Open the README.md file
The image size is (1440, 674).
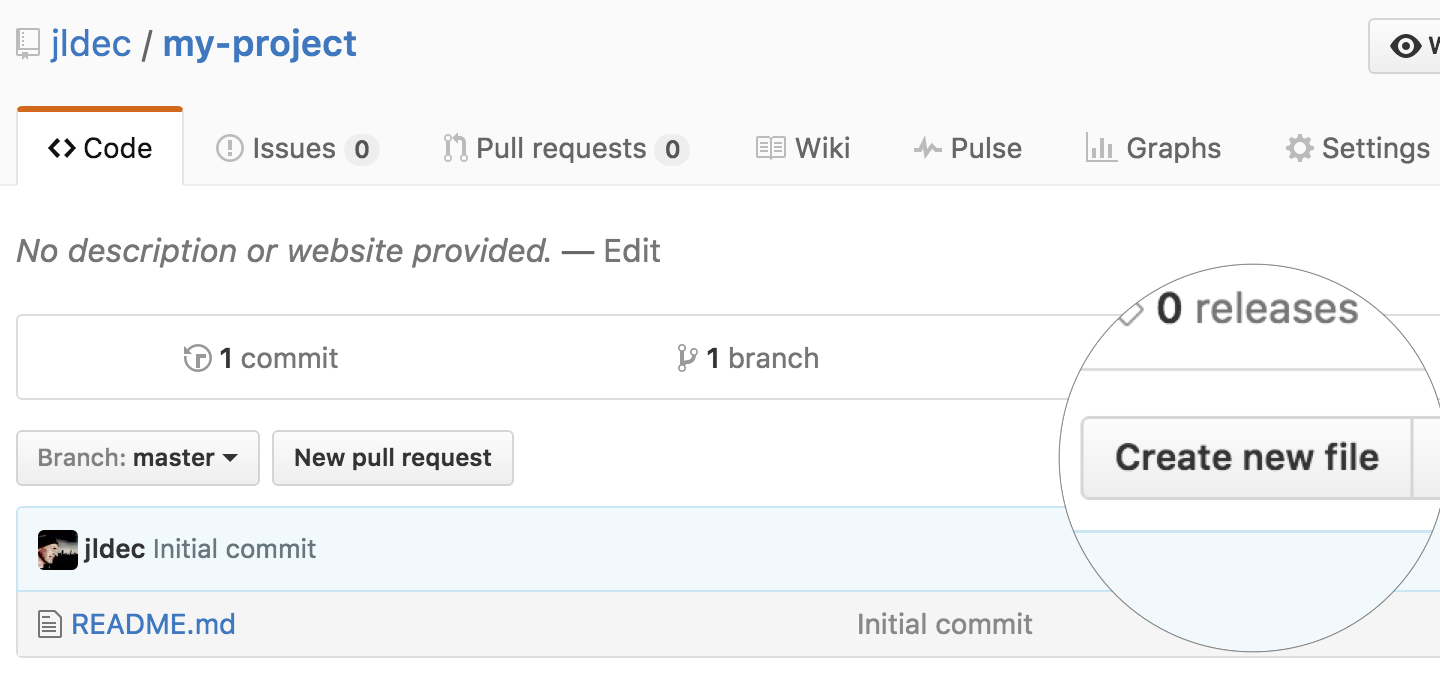(x=153, y=623)
